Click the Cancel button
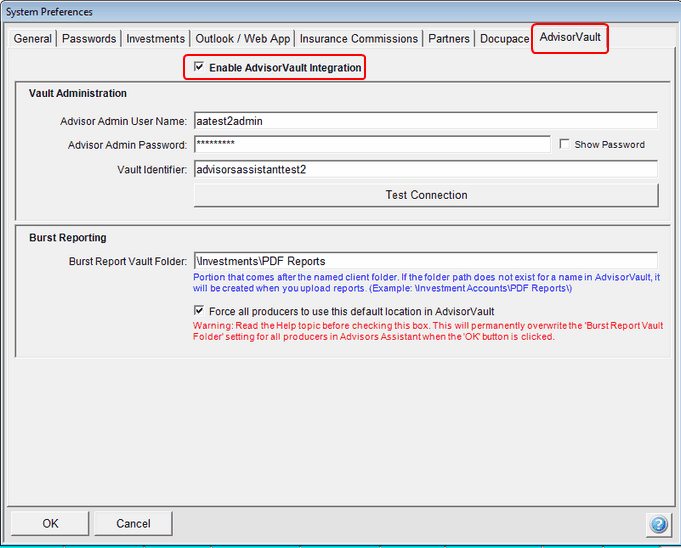This screenshot has height=548, width=681. point(133,523)
